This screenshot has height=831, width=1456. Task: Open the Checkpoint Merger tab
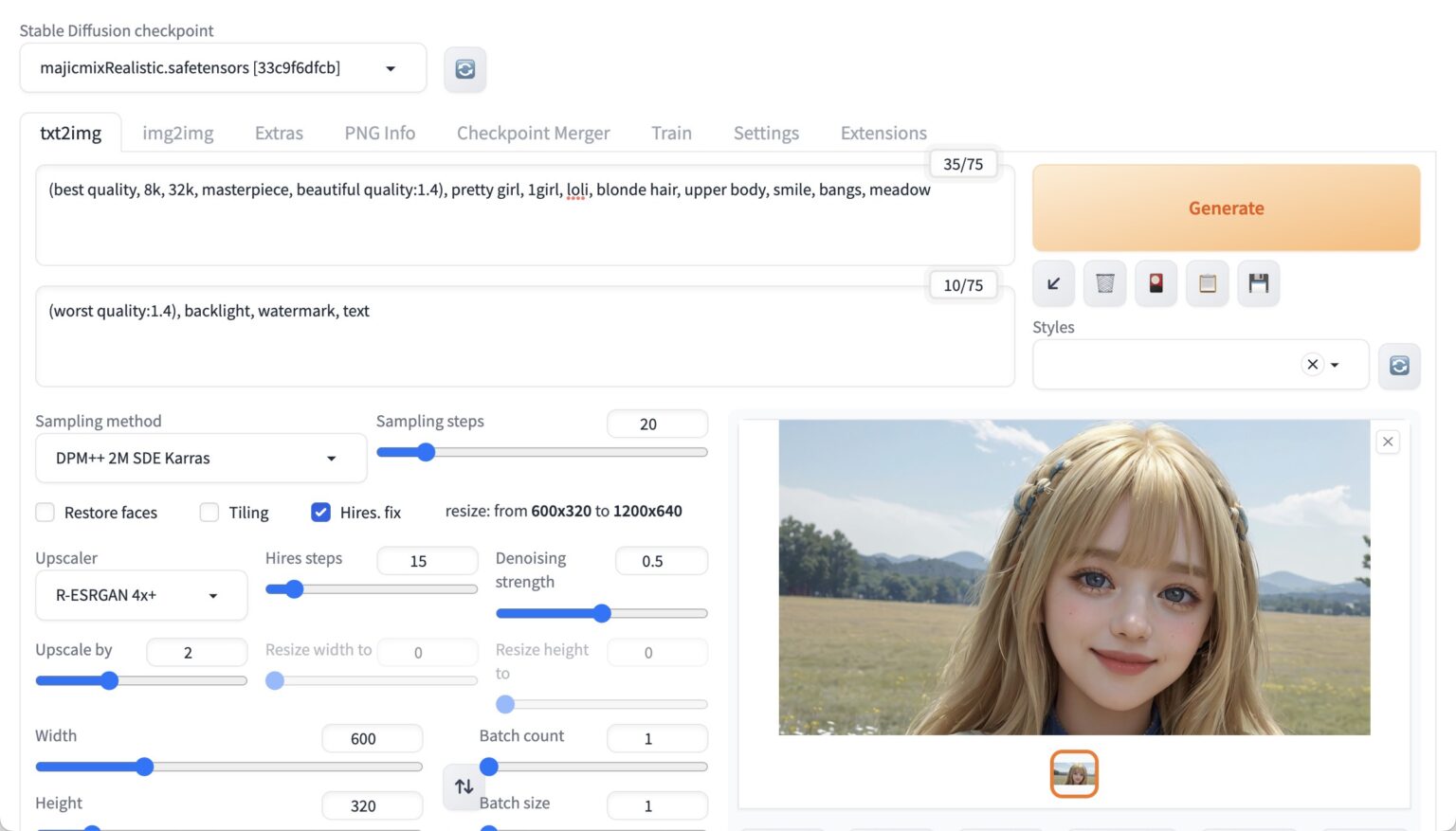point(533,133)
